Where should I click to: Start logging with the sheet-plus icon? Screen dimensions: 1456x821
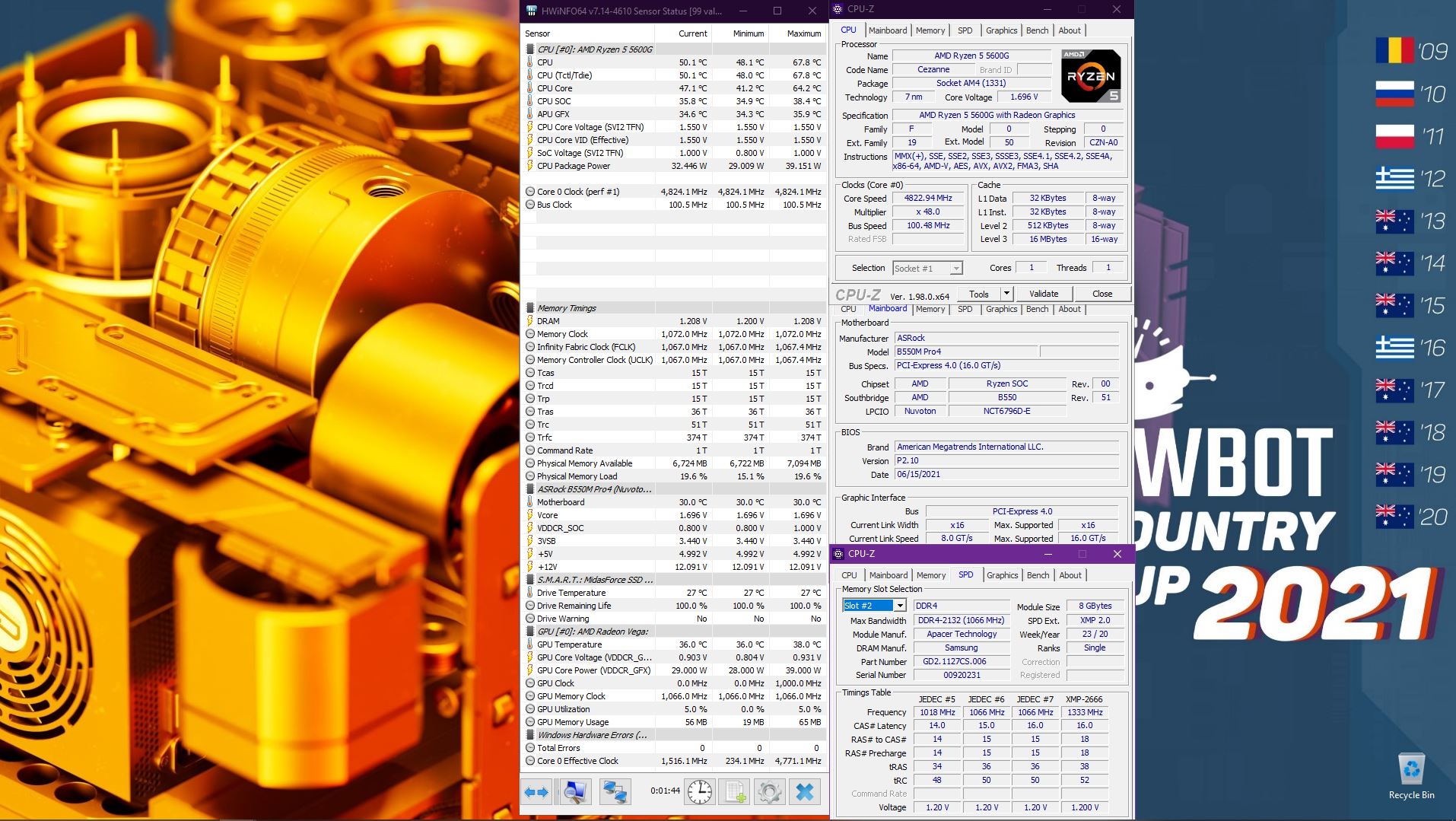click(x=735, y=792)
